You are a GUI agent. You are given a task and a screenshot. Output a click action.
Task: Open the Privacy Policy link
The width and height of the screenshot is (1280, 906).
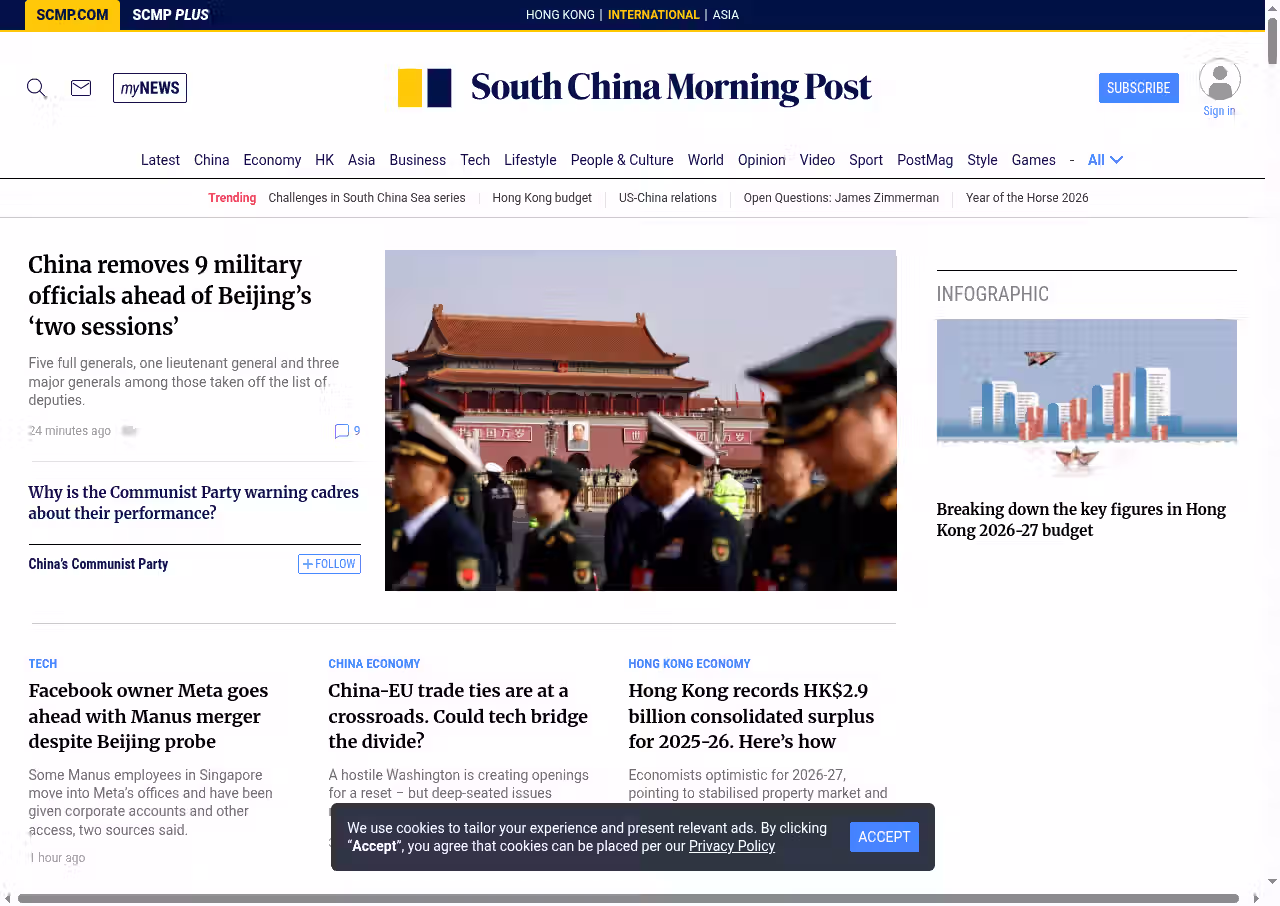click(x=731, y=846)
